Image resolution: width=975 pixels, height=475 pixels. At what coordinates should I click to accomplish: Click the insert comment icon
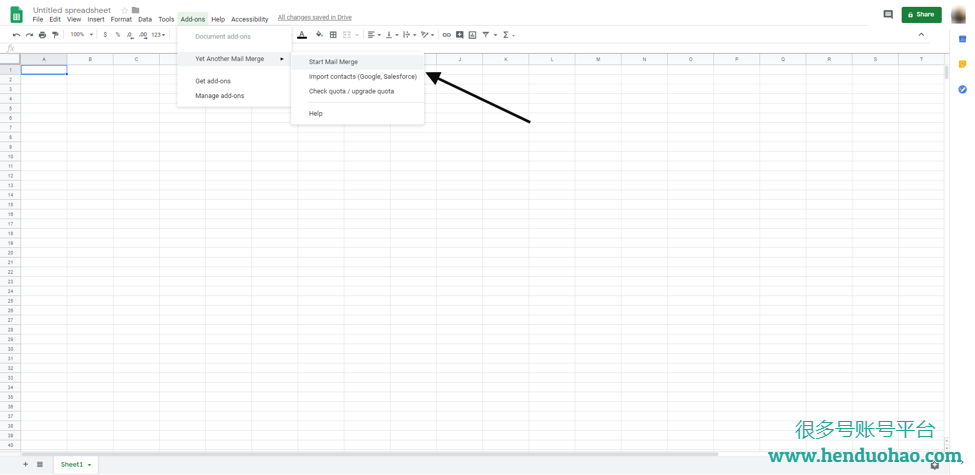(460, 35)
